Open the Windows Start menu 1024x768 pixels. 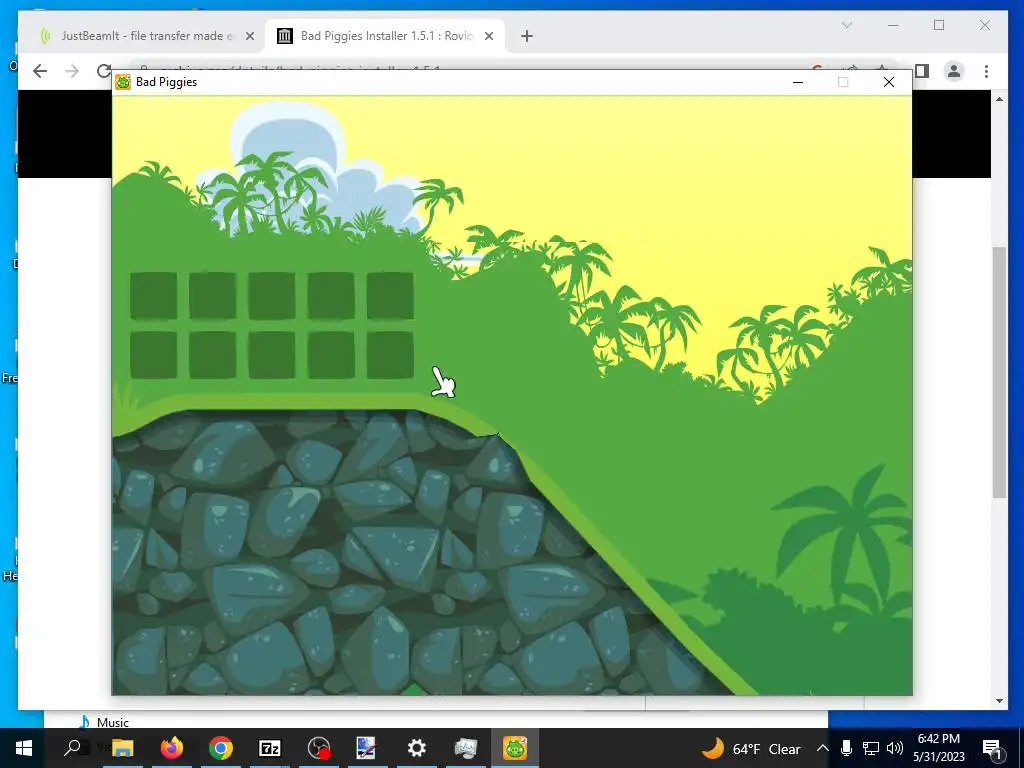[24, 748]
